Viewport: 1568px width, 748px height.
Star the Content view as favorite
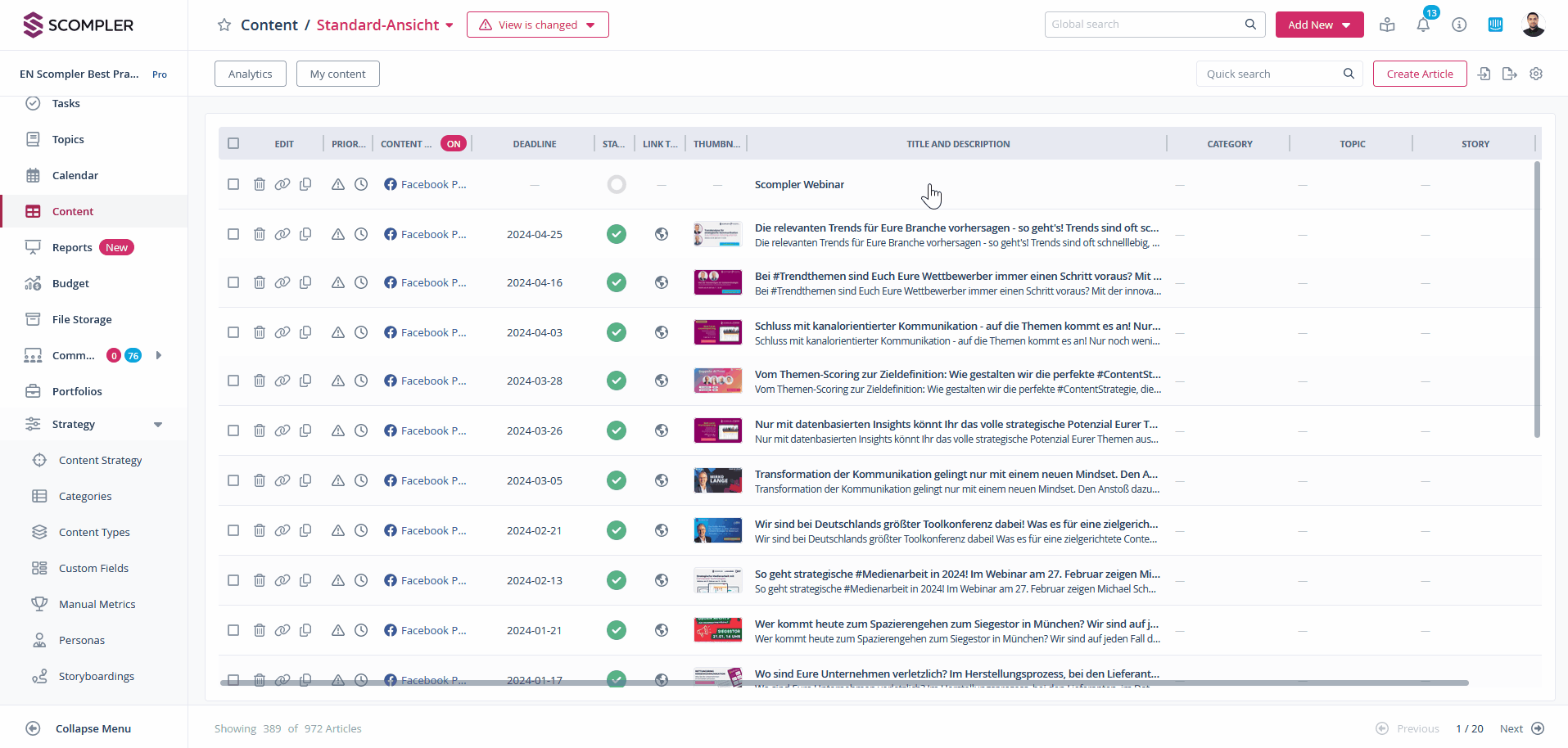(x=224, y=25)
